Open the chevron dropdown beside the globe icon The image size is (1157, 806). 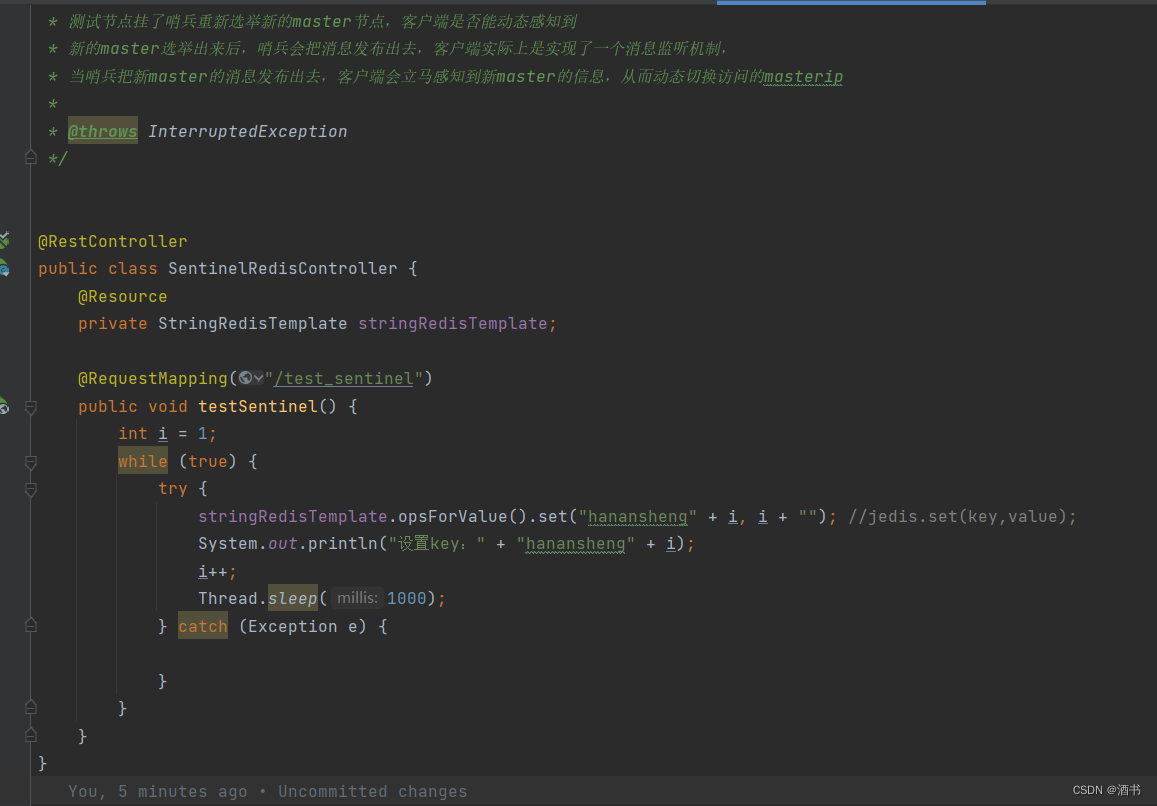click(258, 379)
